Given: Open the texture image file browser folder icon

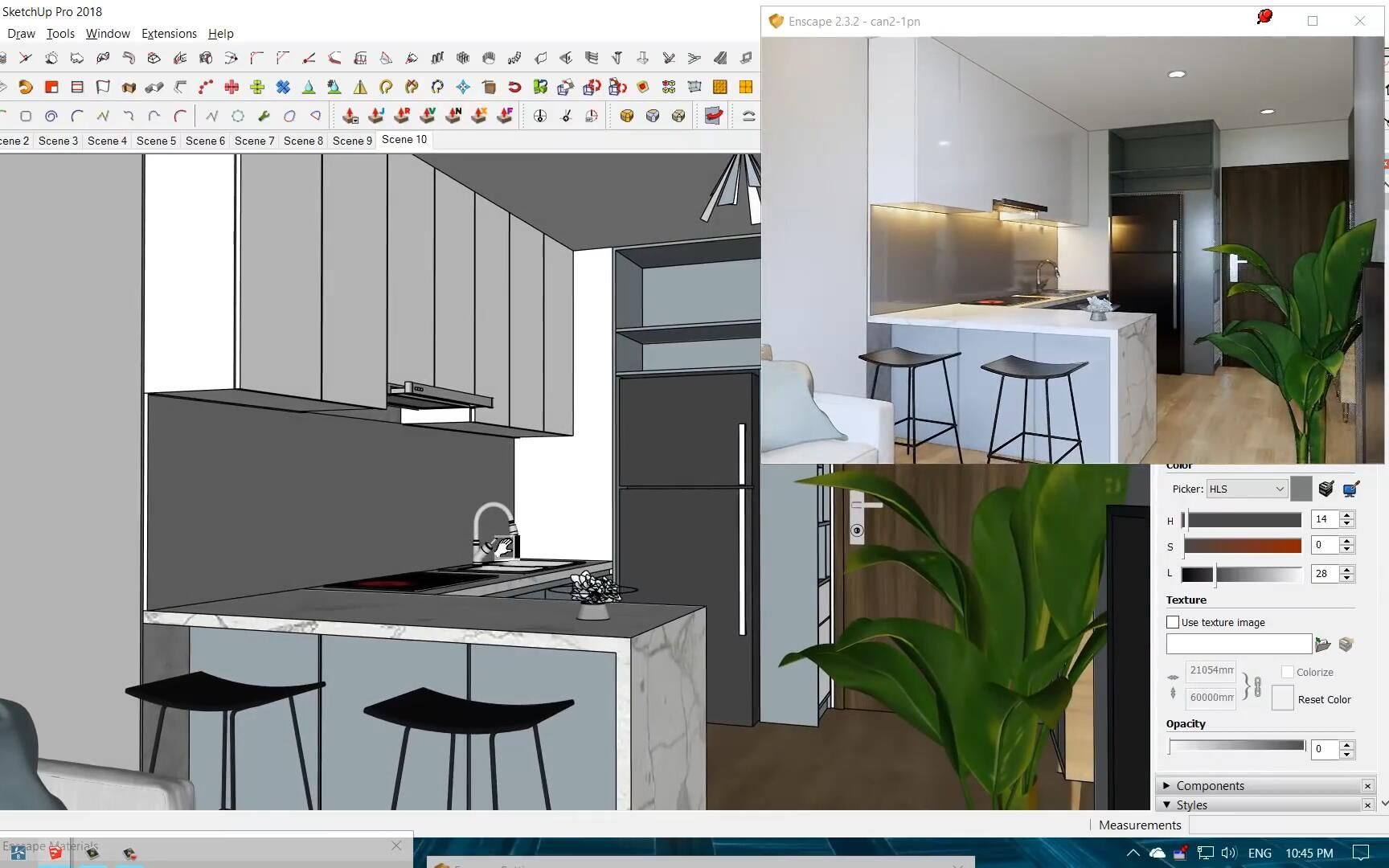Looking at the screenshot, I should (1323, 643).
